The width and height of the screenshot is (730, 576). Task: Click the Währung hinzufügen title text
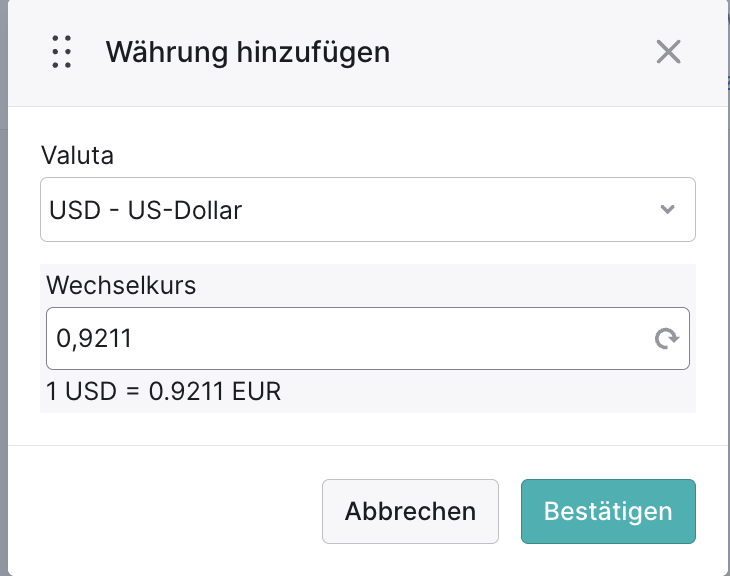click(x=248, y=52)
